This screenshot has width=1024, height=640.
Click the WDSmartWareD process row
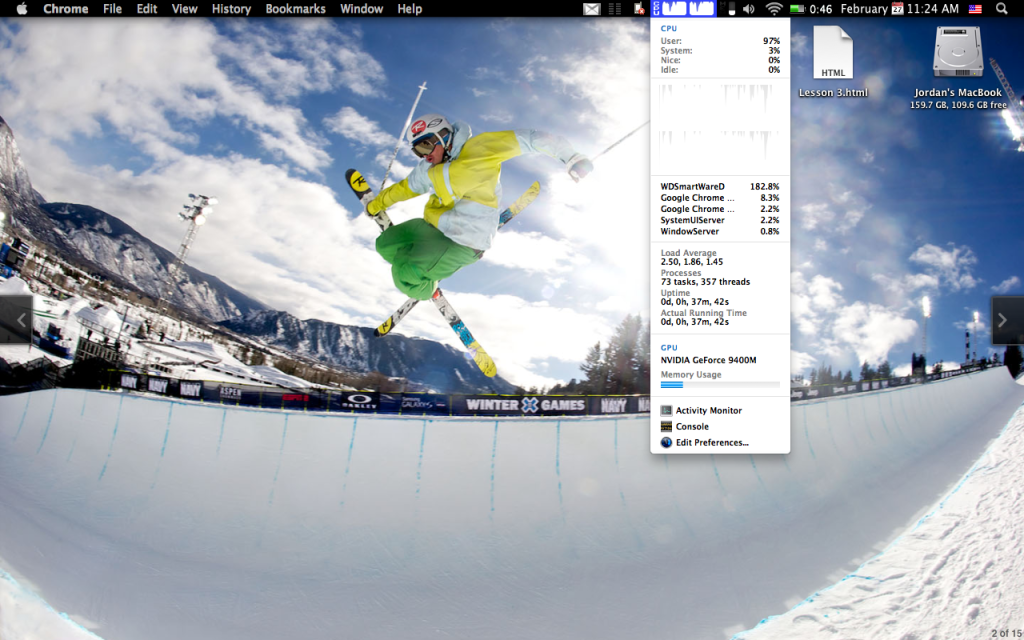[x=720, y=187]
